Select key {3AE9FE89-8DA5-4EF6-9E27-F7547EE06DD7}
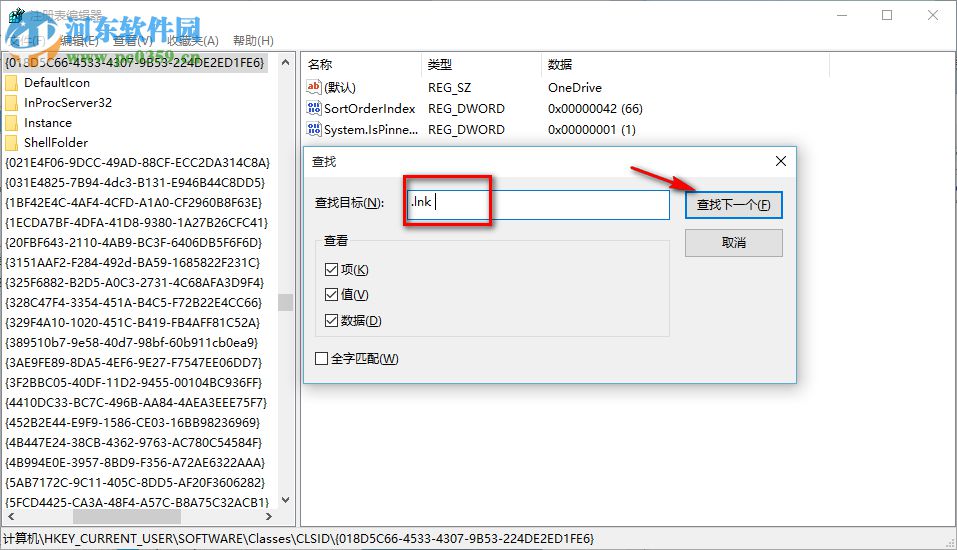 coord(134,363)
